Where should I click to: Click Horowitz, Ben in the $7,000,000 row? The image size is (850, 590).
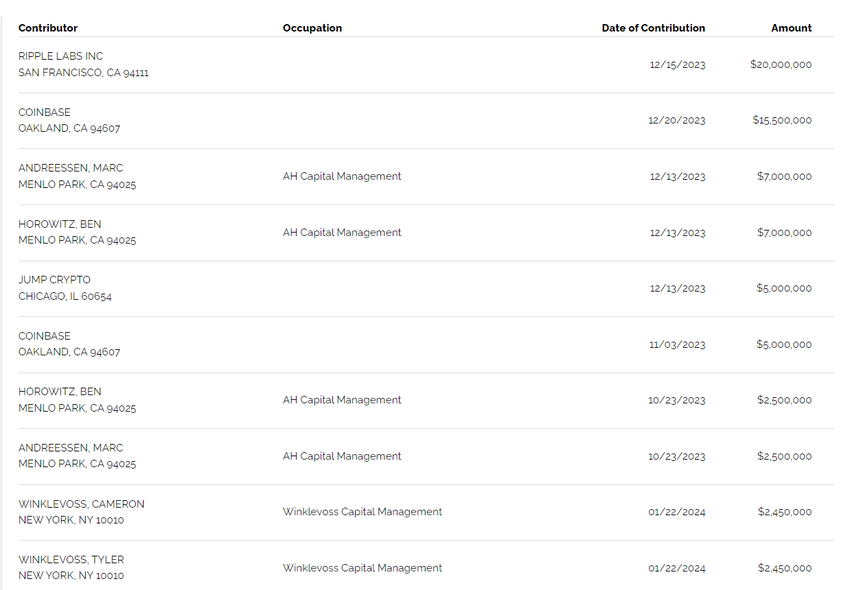click(60, 224)
